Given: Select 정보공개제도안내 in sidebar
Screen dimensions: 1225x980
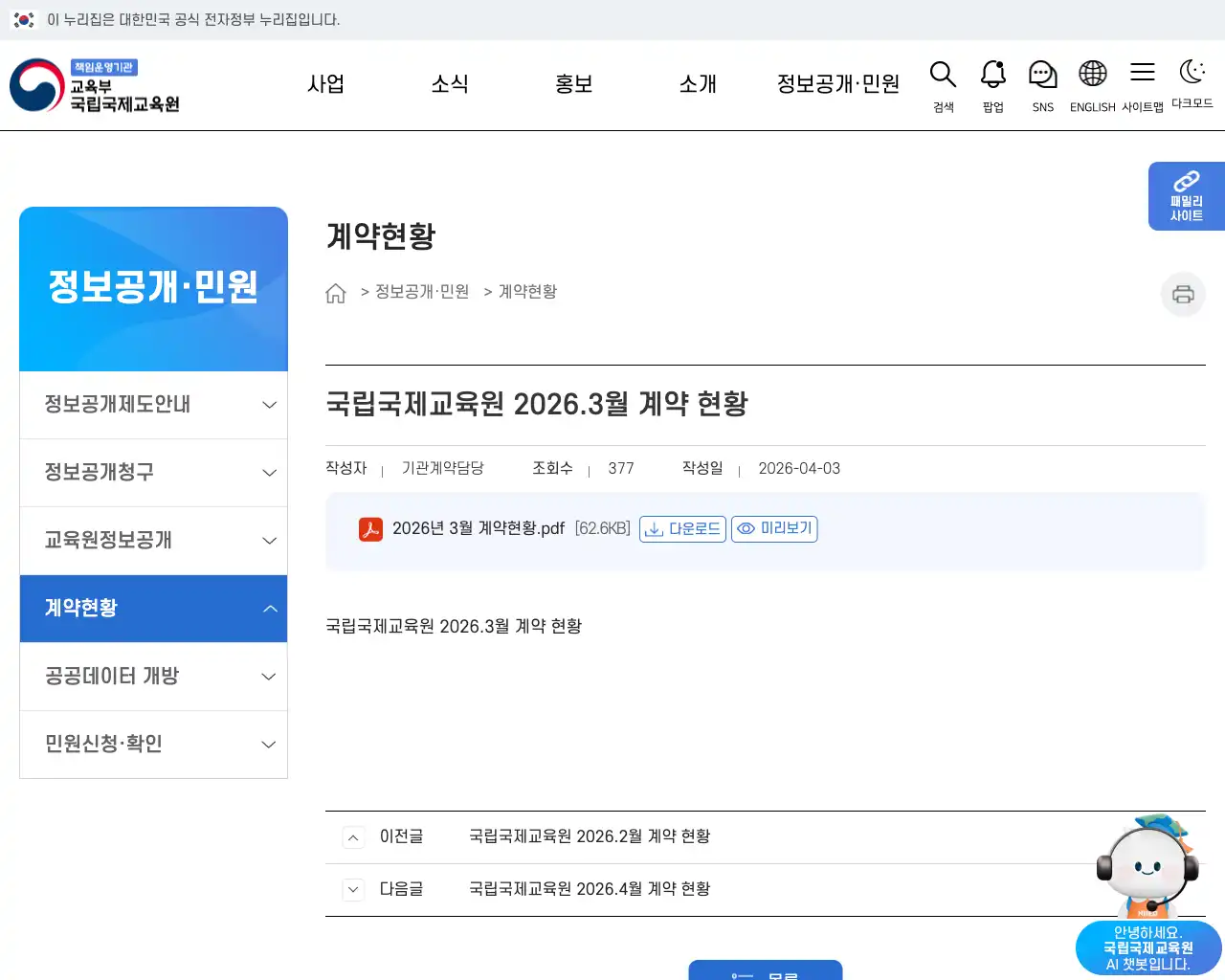Looking at the screenshot, I should click(153, 405).
